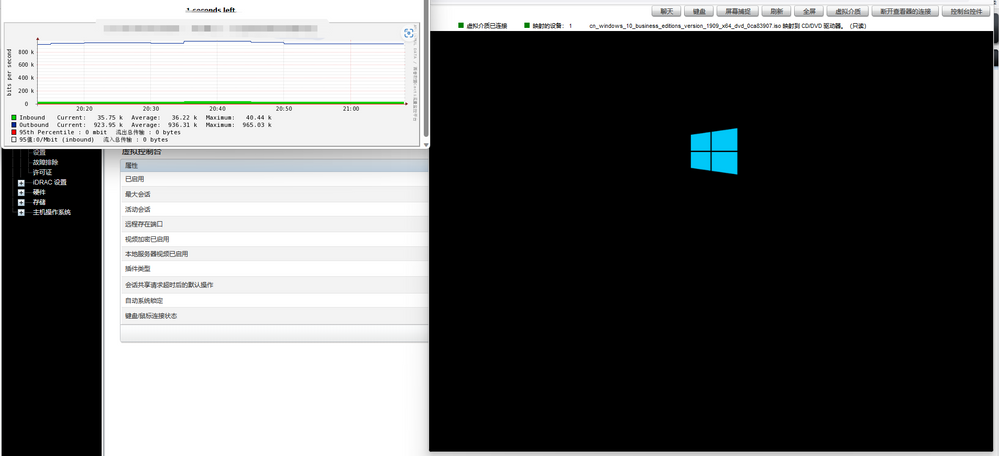Viewport: 999px width, 456px height.
Task: Click green 虚拟介质已连接 status indicator
Action: [x=461, y=26]
